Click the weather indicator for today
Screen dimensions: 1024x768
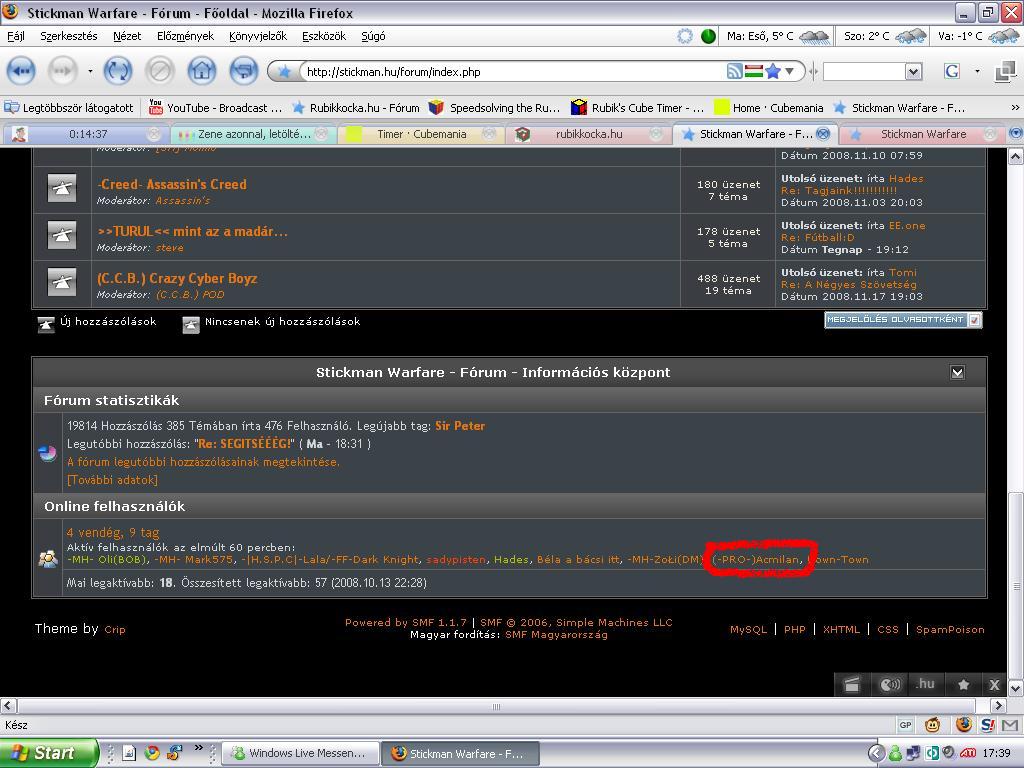tap(778, 36)
